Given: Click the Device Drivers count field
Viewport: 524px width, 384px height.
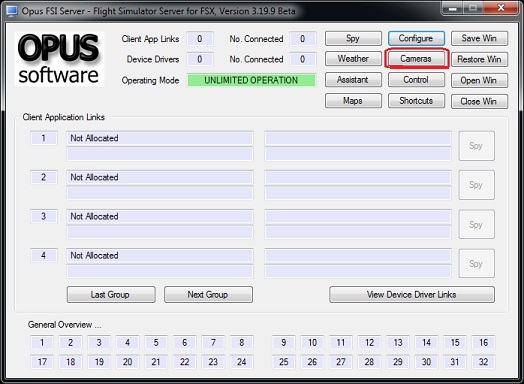Looking at the screenshot, I should pos(200,59).
